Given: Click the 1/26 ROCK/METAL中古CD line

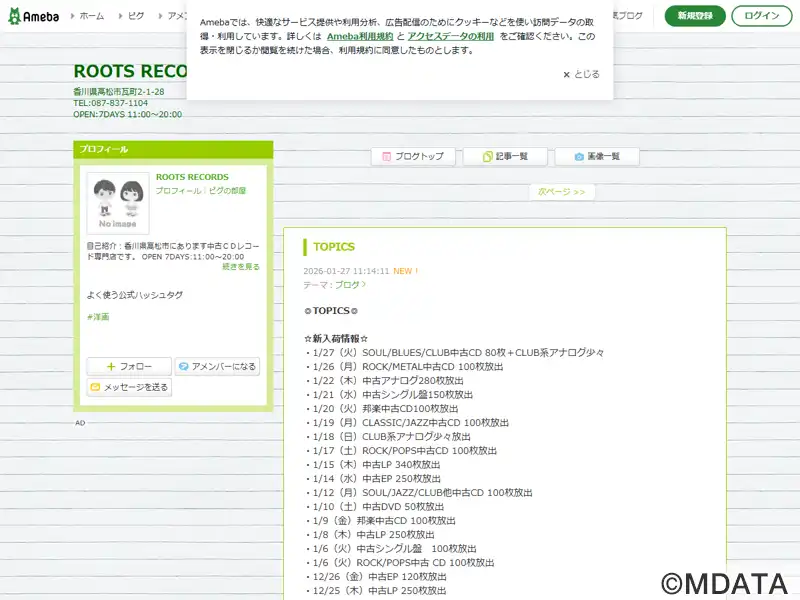Looking at the screenshot, I should point(405,366).
